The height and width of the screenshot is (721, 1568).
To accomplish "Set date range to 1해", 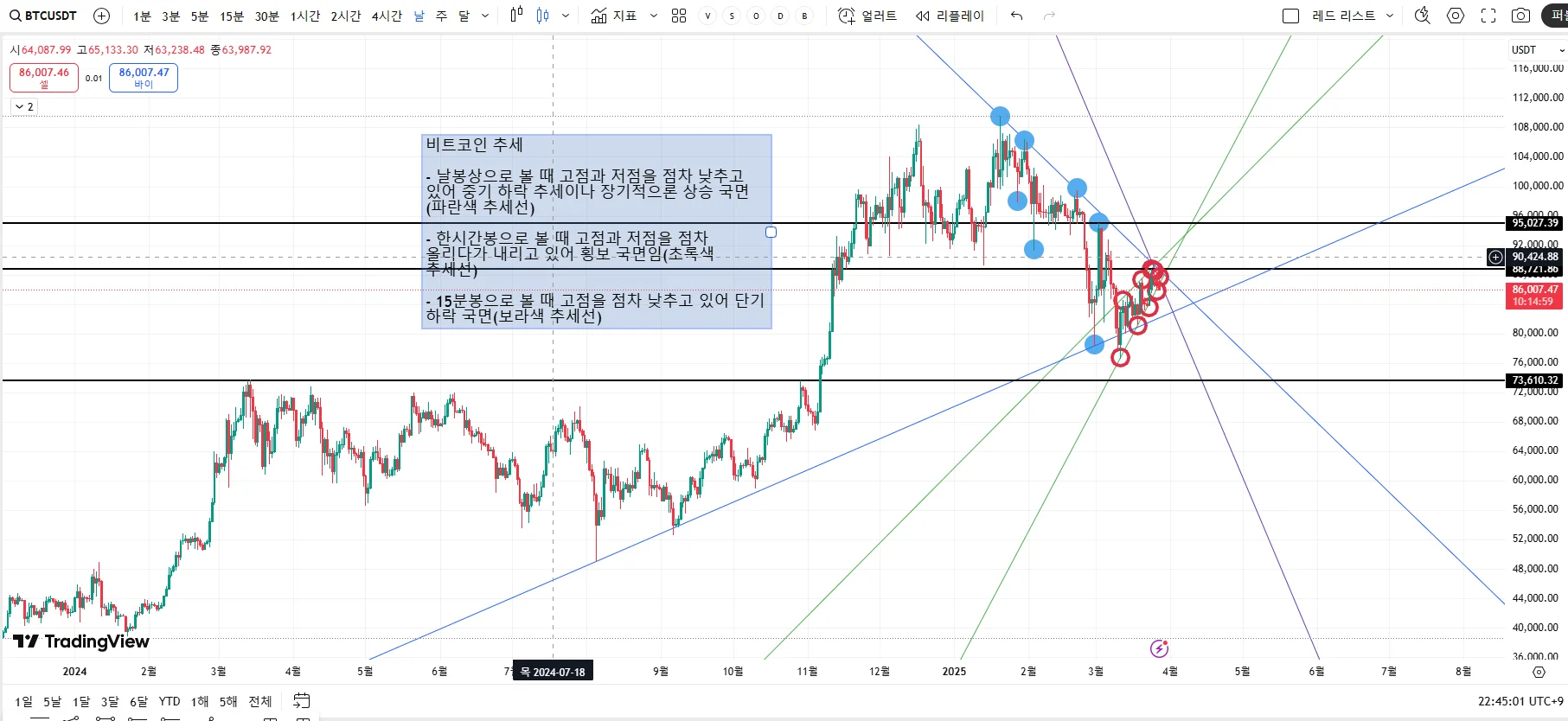I will tap(200, 701).
